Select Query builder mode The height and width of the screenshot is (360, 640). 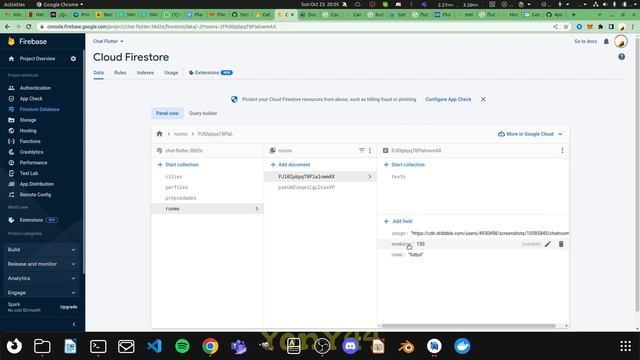[203, 113]
